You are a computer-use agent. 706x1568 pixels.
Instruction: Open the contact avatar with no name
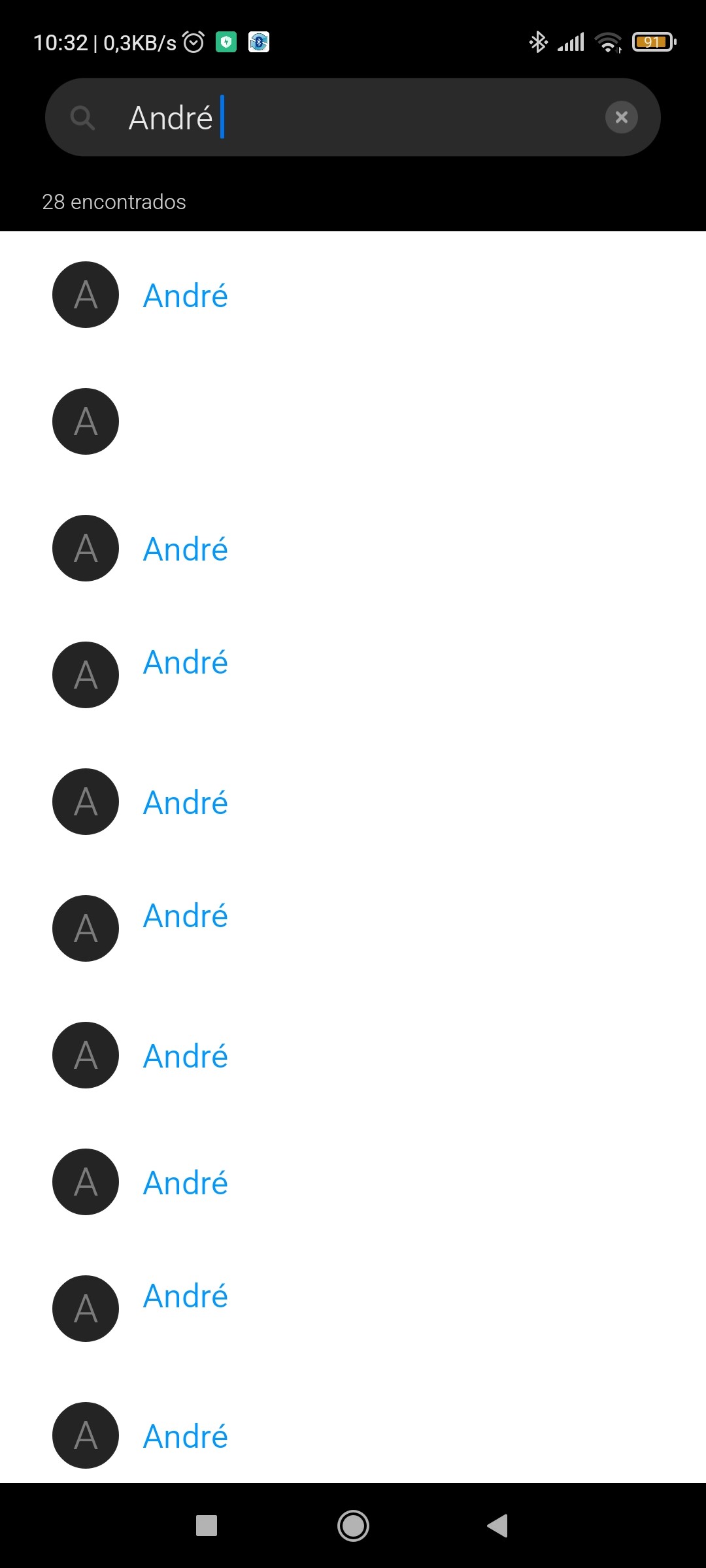86,421
